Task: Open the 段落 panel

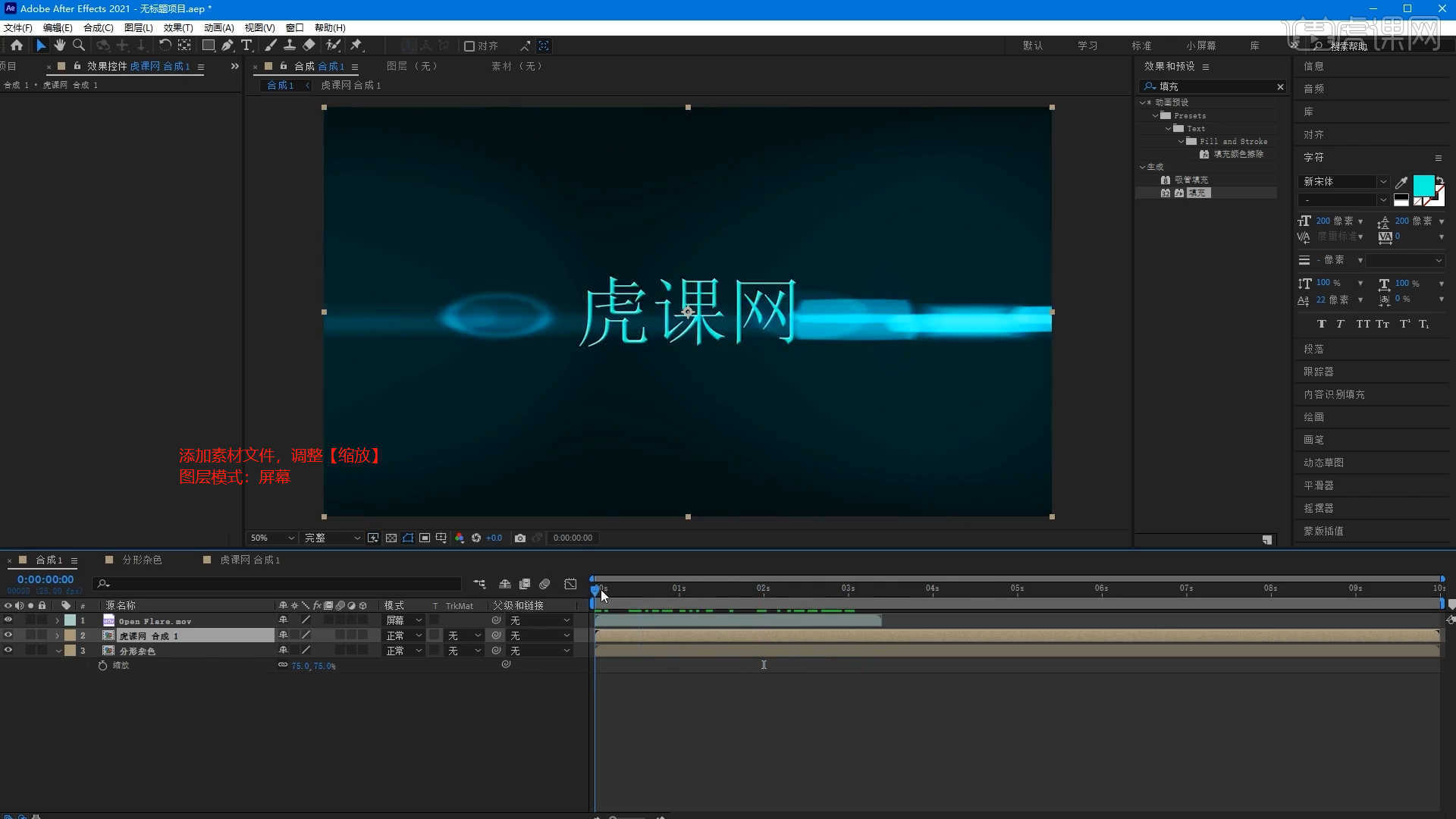Action: 1314,349
